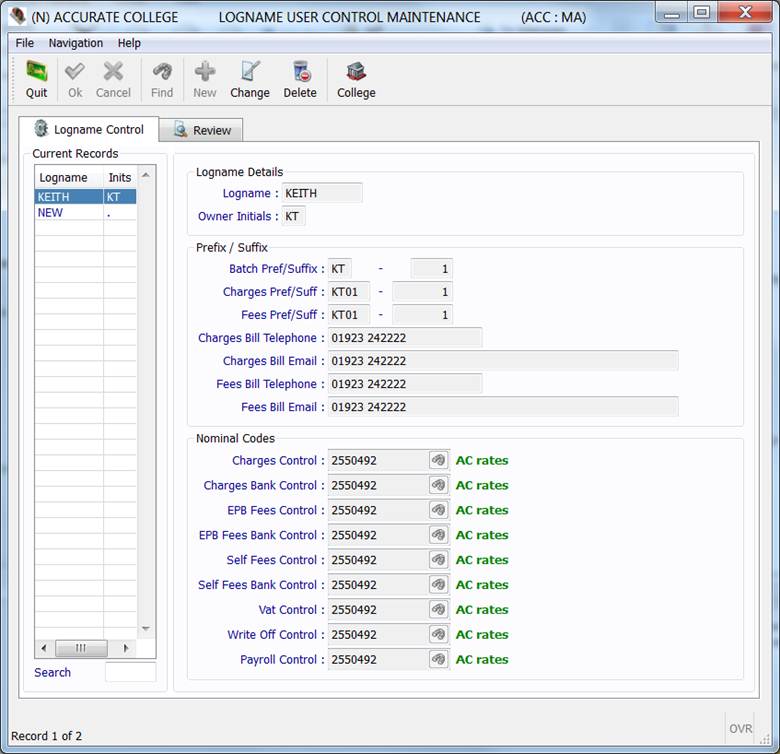Open the Navigation menu

coord(76,43)
